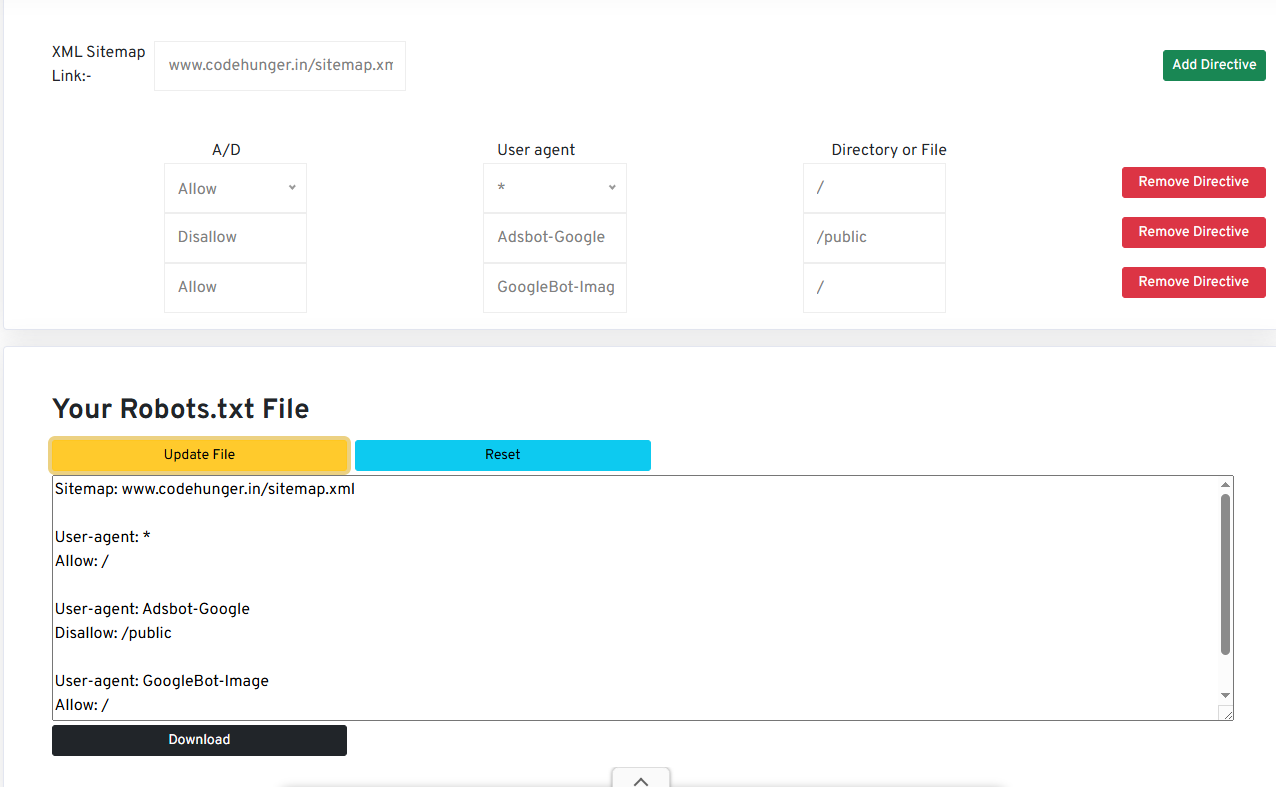
Task: Open the GoogleBot-Image user agent dropdown
Action: 554,287
